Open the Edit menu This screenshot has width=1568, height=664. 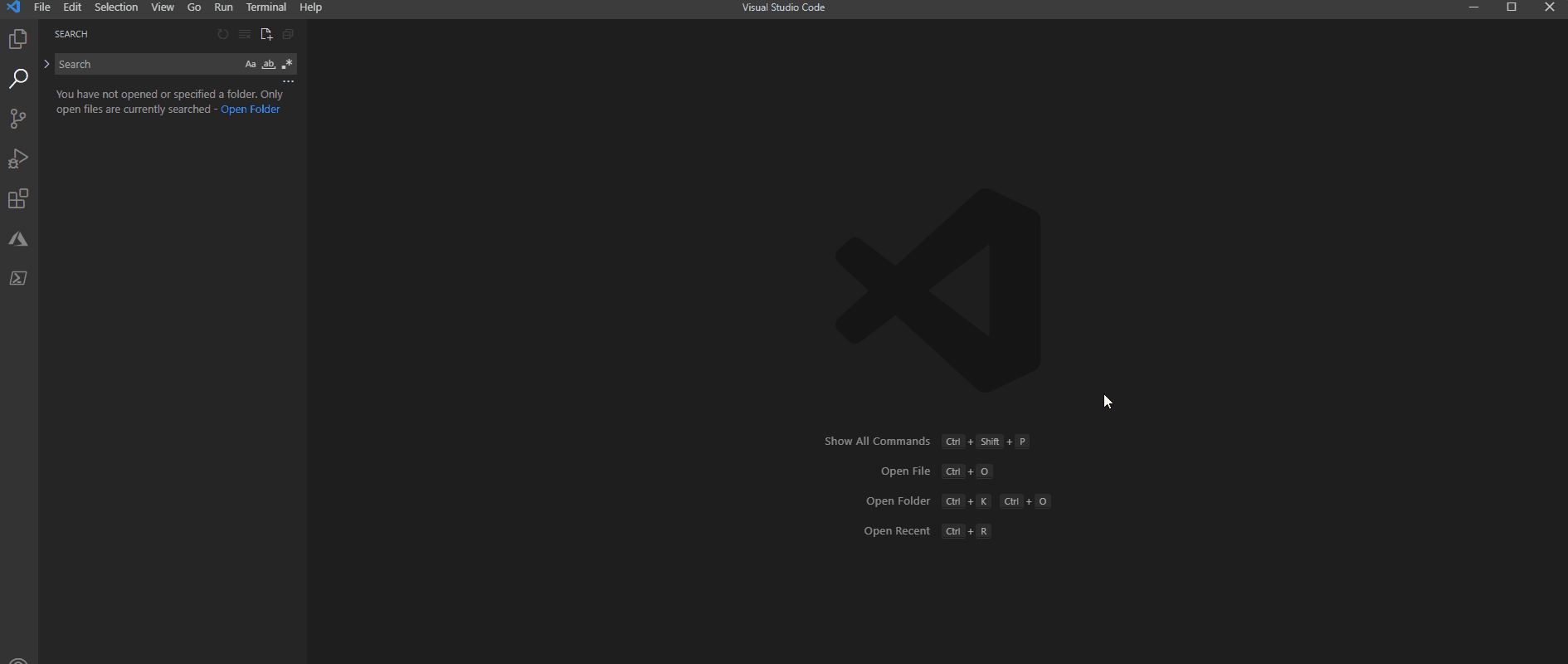[x=72, y=7]
